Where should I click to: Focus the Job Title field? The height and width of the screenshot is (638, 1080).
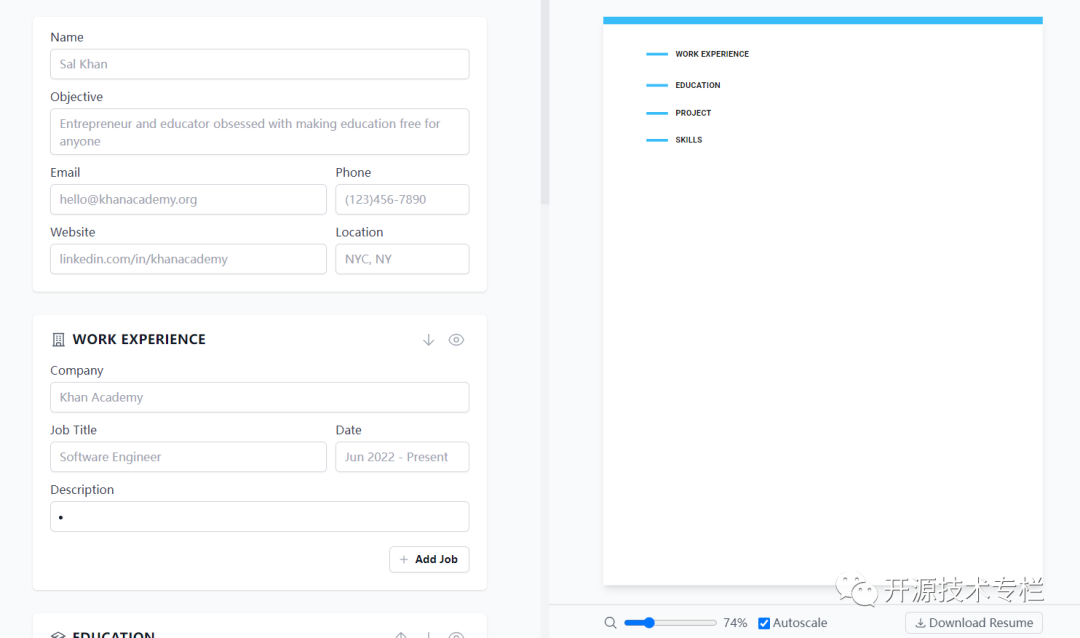(x=188, y=457)
